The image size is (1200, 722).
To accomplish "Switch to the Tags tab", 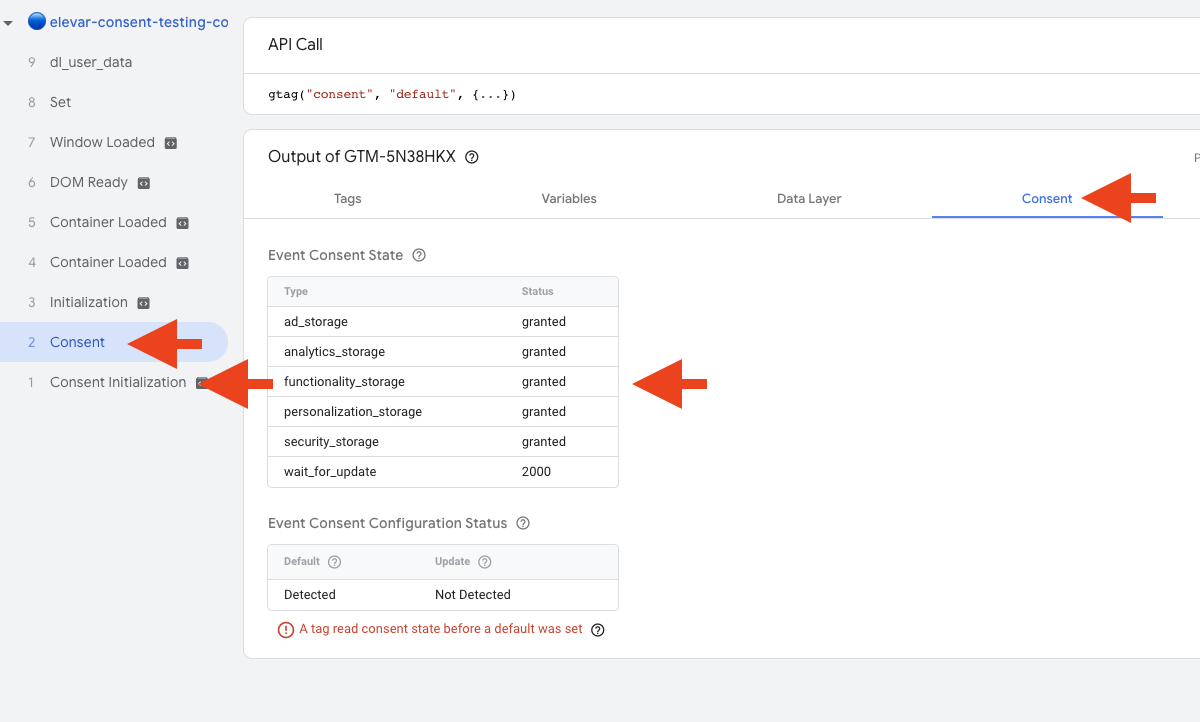I will (347, 199).
